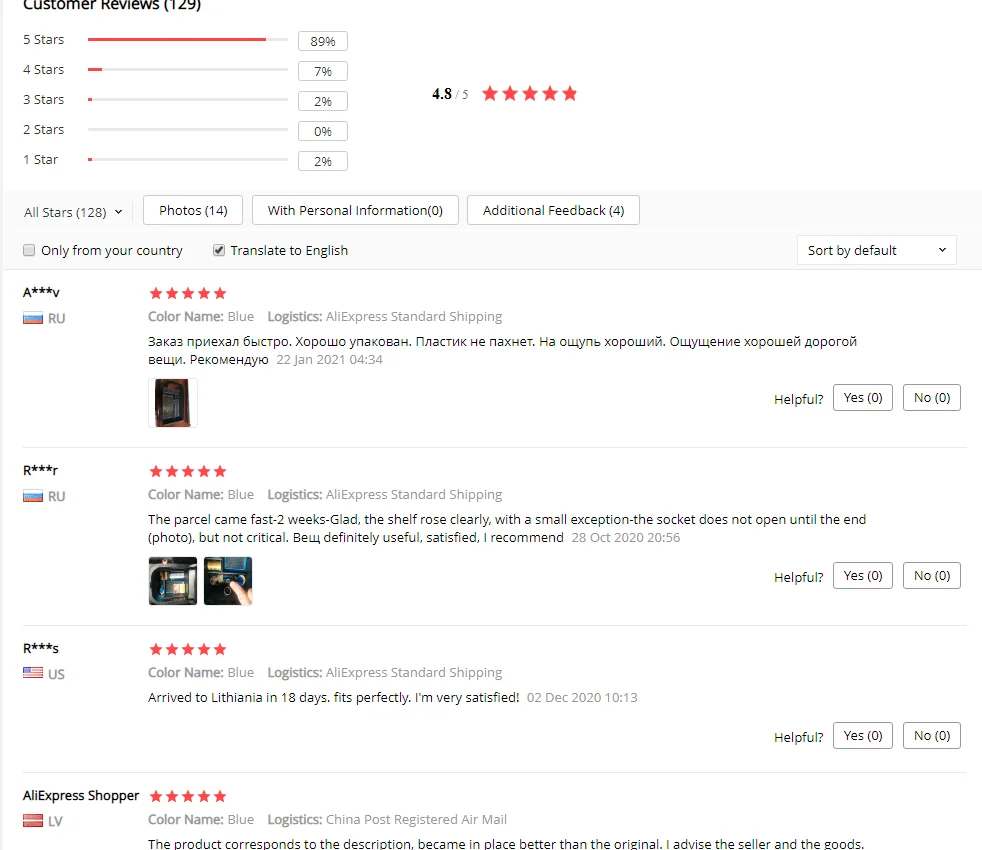The height and width of the screenshot is (850, 982).
Task: Select the Additional Feedback (4) filter
Action: coord(553,210)
